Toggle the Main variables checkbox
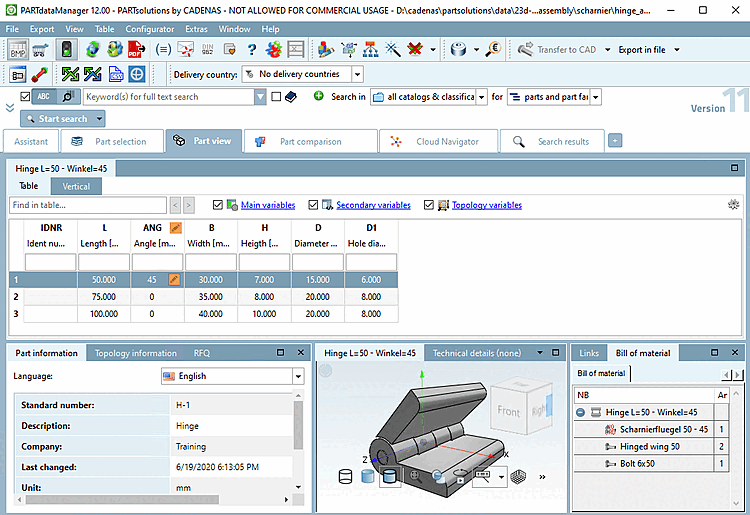750x515 pixels. pyautogui.click(x=219, y=205)
